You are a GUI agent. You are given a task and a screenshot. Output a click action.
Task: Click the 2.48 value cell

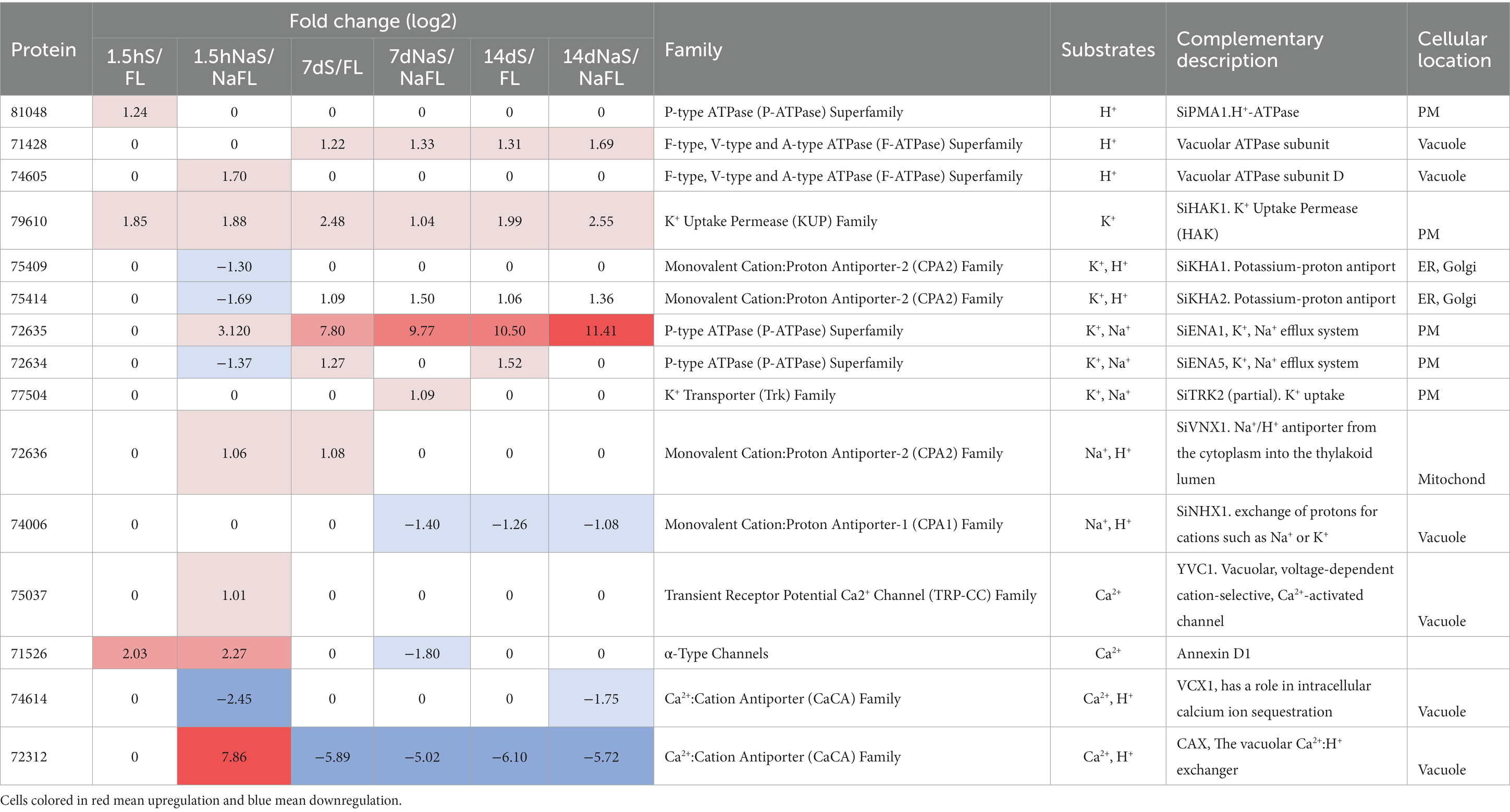pos(333,221)
